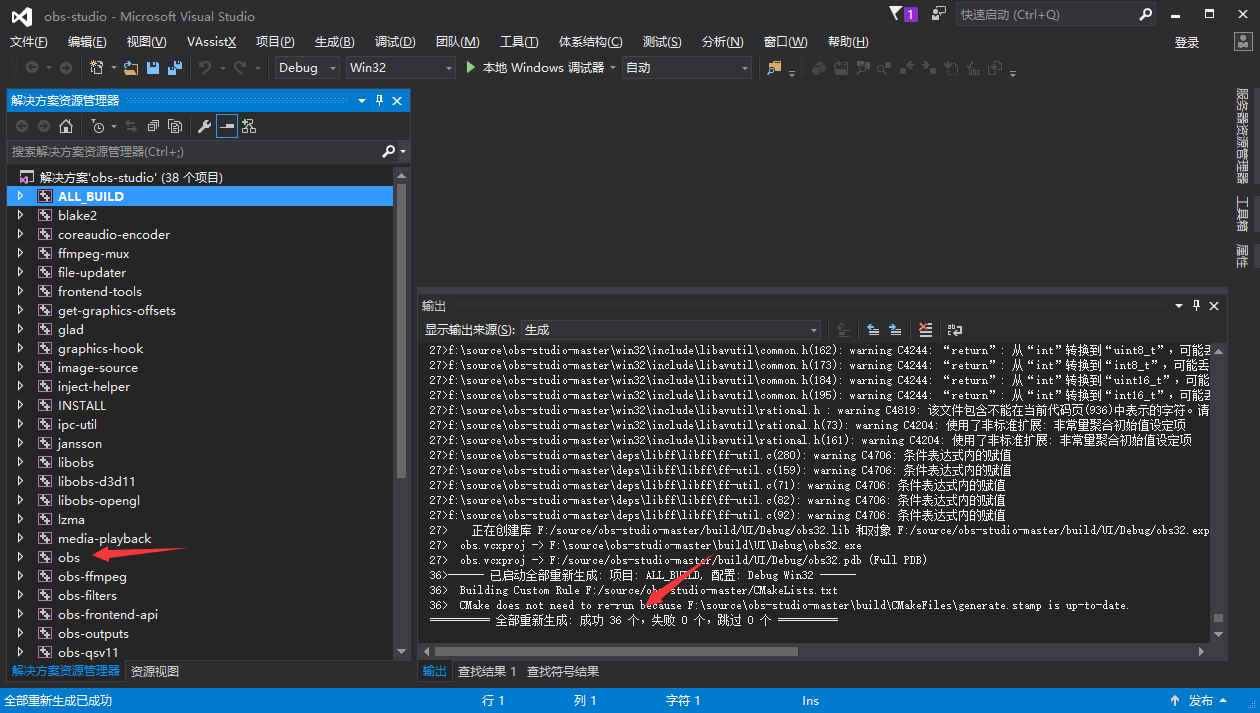Open the output source 生成 dropdown
Viewport: 1260px width, 713px height.
point(671,330)
